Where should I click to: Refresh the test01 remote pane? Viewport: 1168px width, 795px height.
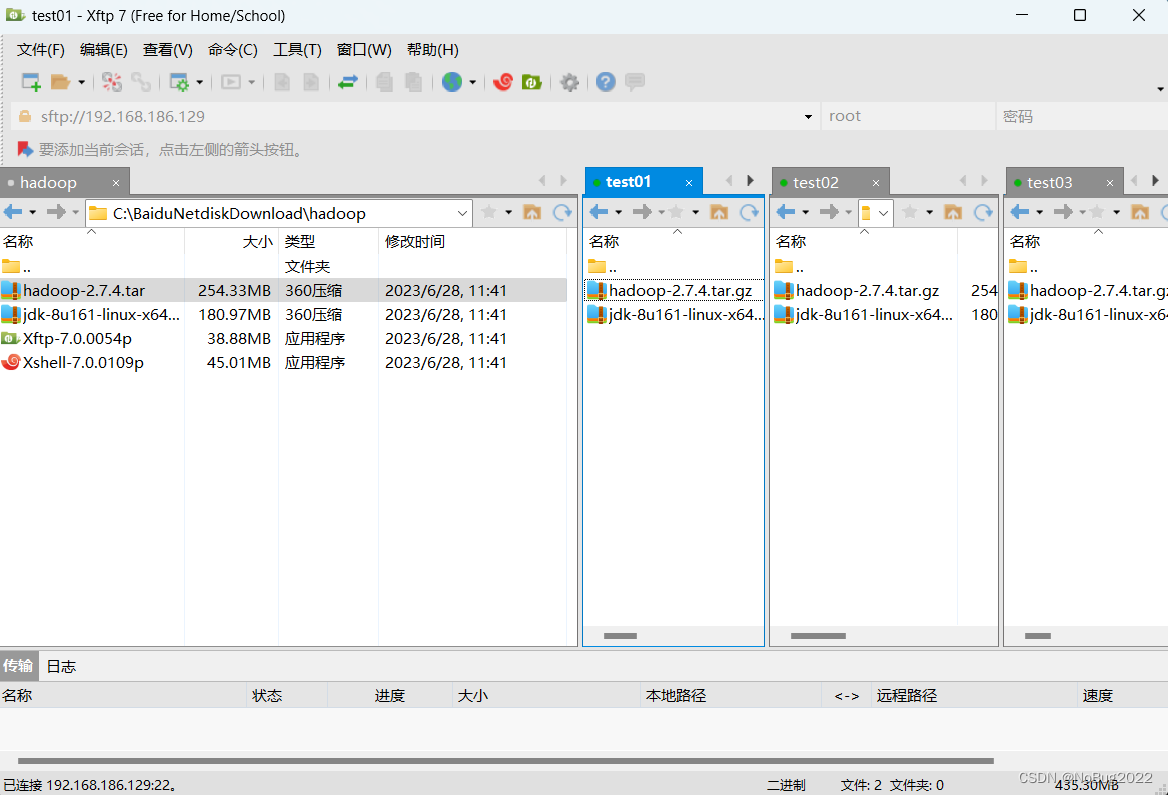[749, 212]
